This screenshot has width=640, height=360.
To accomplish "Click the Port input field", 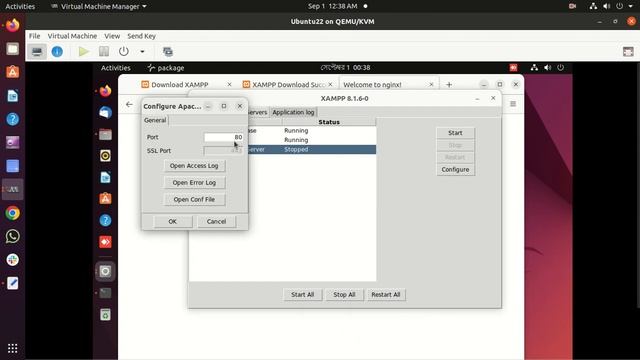I will 224,137.
